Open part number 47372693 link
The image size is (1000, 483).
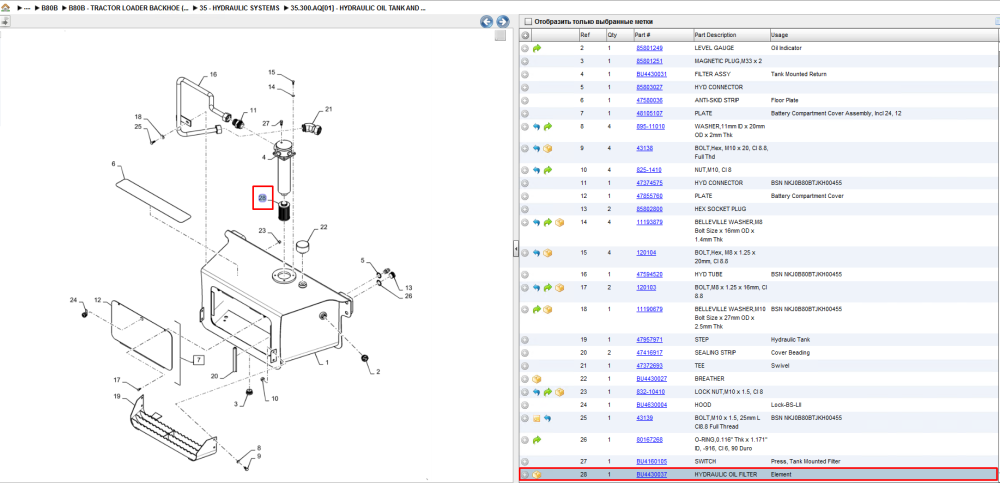649,366
